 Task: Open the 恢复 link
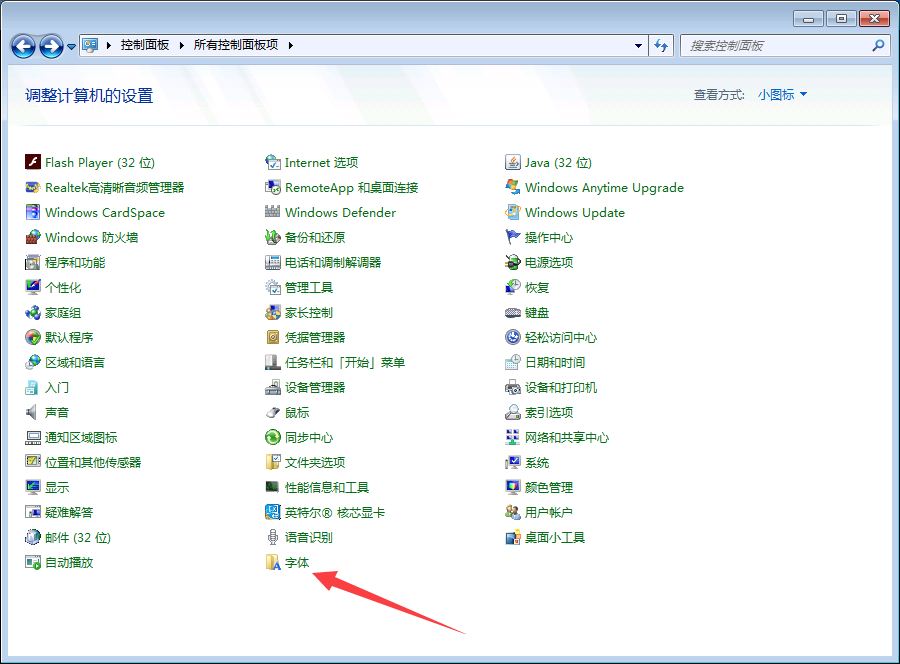537,288
